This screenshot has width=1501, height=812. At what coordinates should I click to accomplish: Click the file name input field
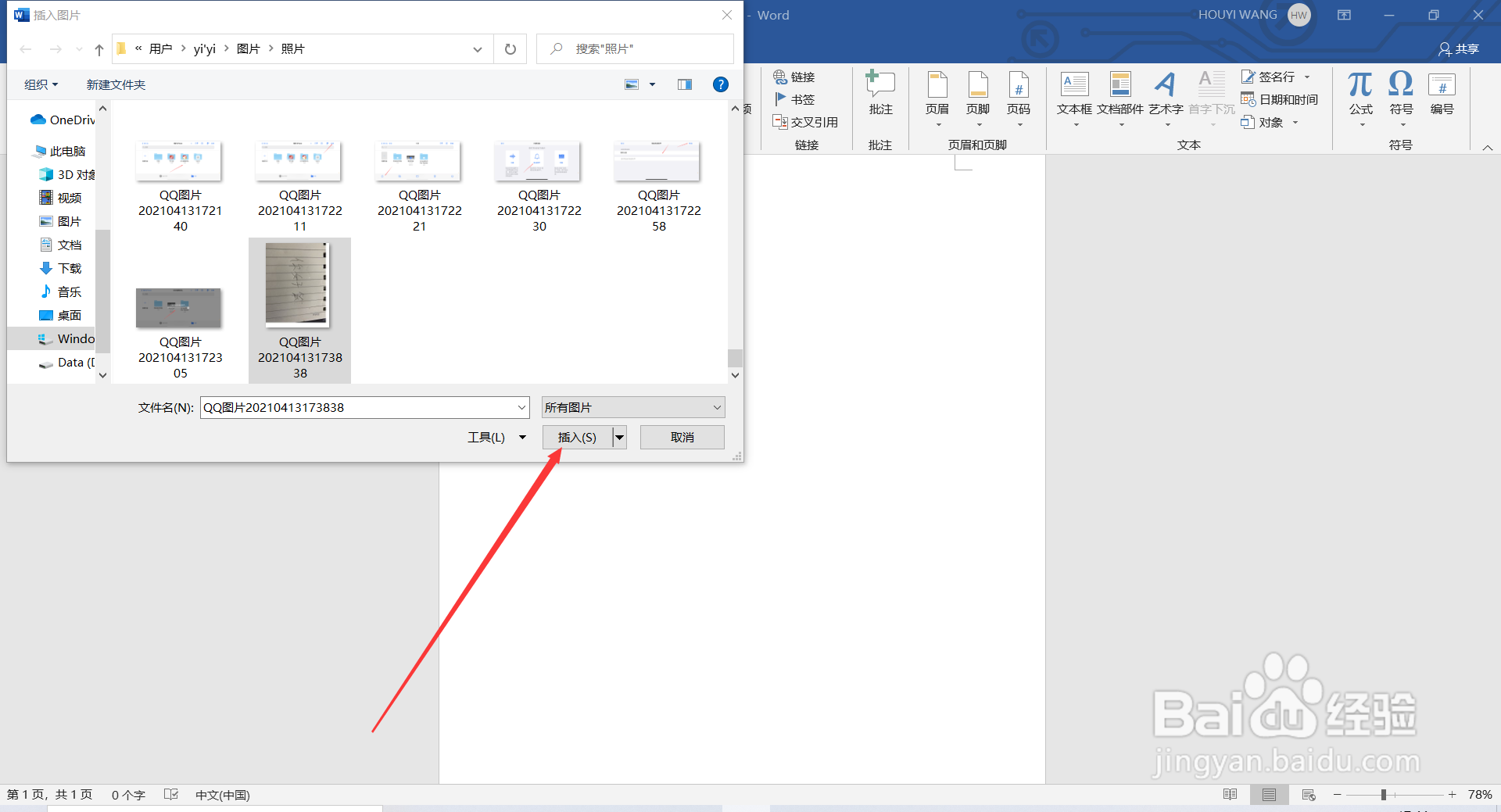coord(357,407)
